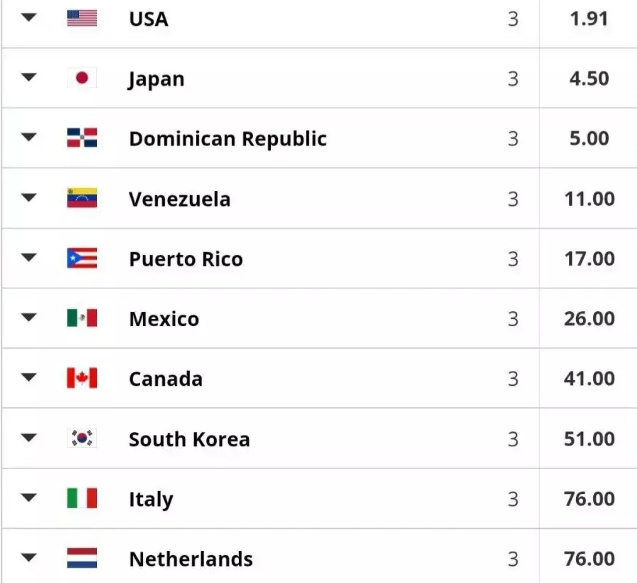
Task: Open the South Korea team name
Action: pos(189,439)
